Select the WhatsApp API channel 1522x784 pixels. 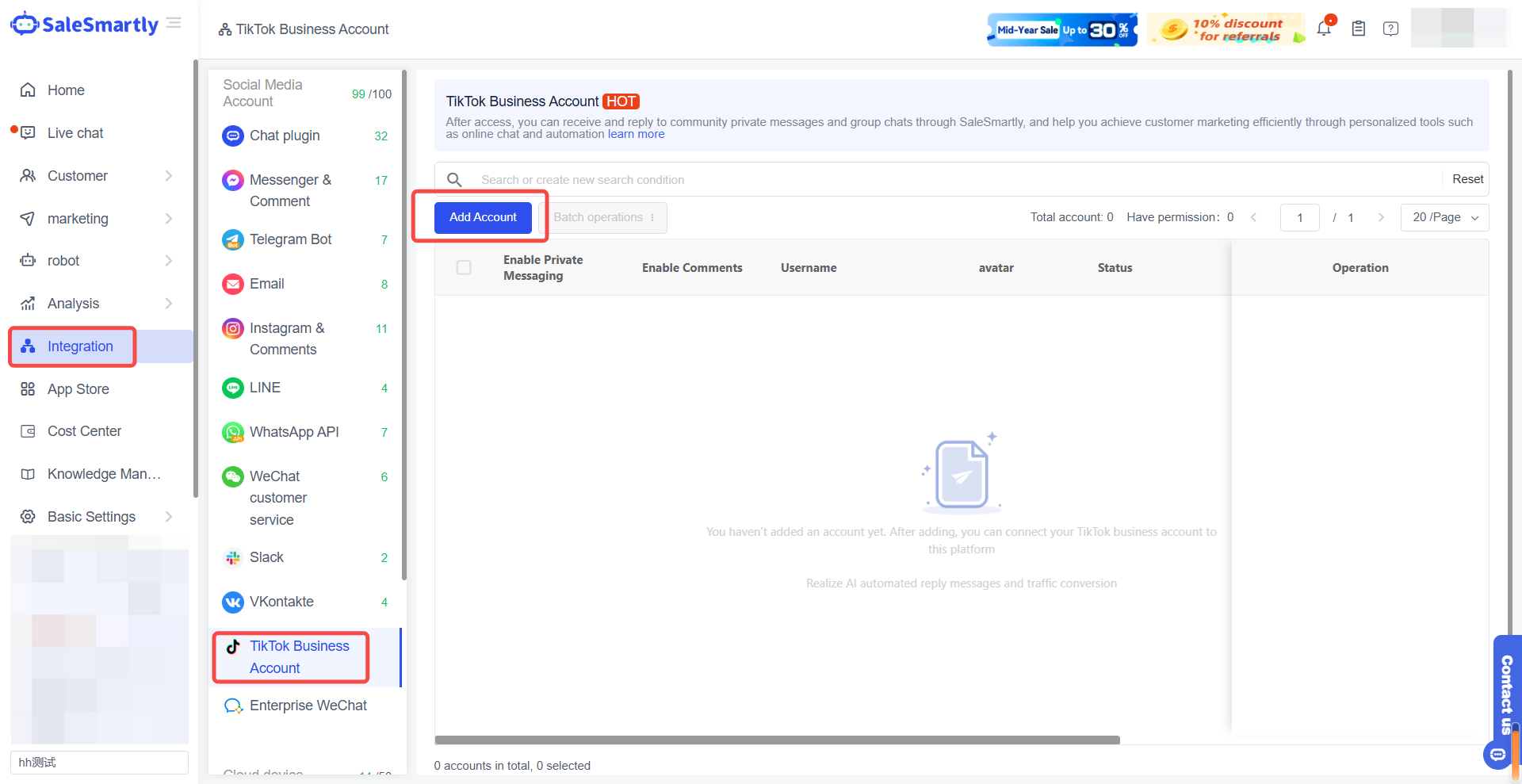pyautogui.click(x=293, y=432)
